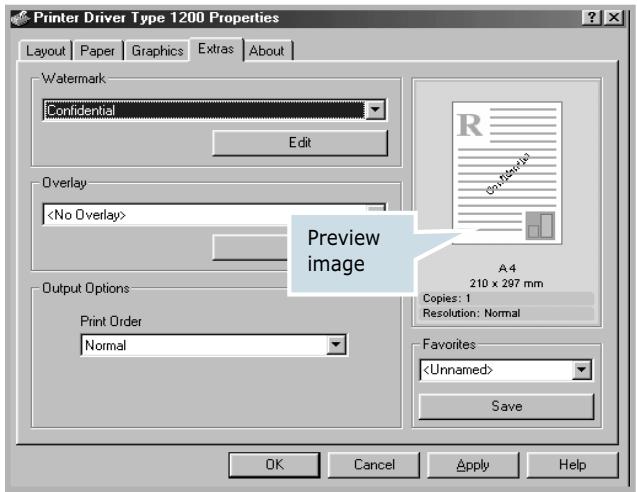Viewport: 637px width, 492px height.
Task: Click the '210 x 297 mm' text
Action: 506,283
